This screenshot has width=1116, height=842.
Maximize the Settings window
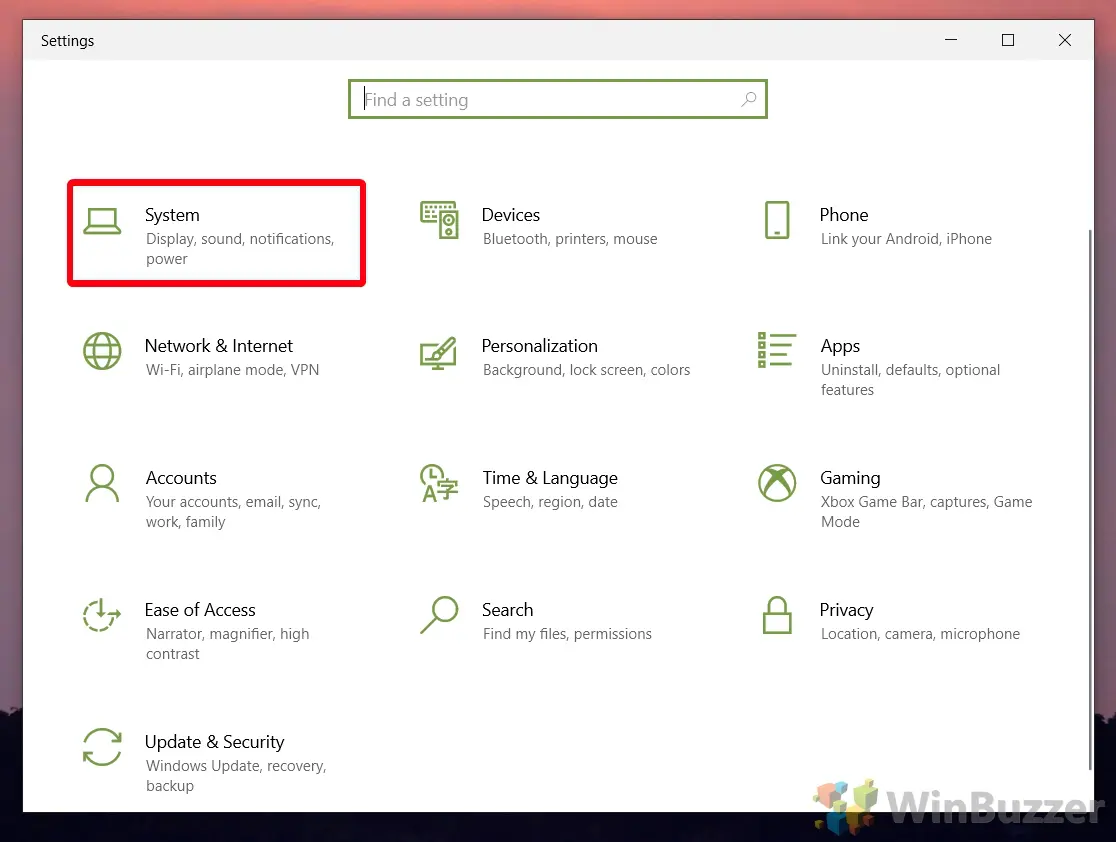1008,40
